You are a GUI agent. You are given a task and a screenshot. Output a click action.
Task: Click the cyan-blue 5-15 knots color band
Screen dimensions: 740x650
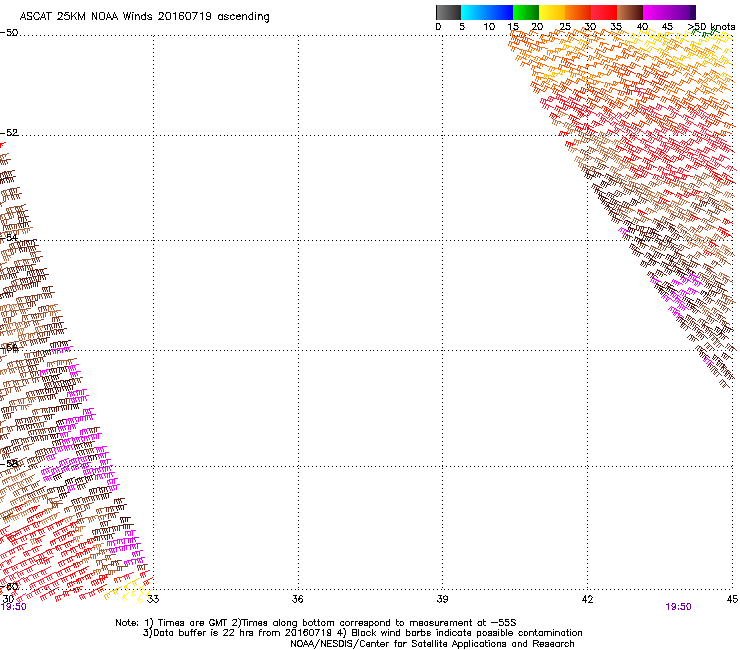click(487, 12)
